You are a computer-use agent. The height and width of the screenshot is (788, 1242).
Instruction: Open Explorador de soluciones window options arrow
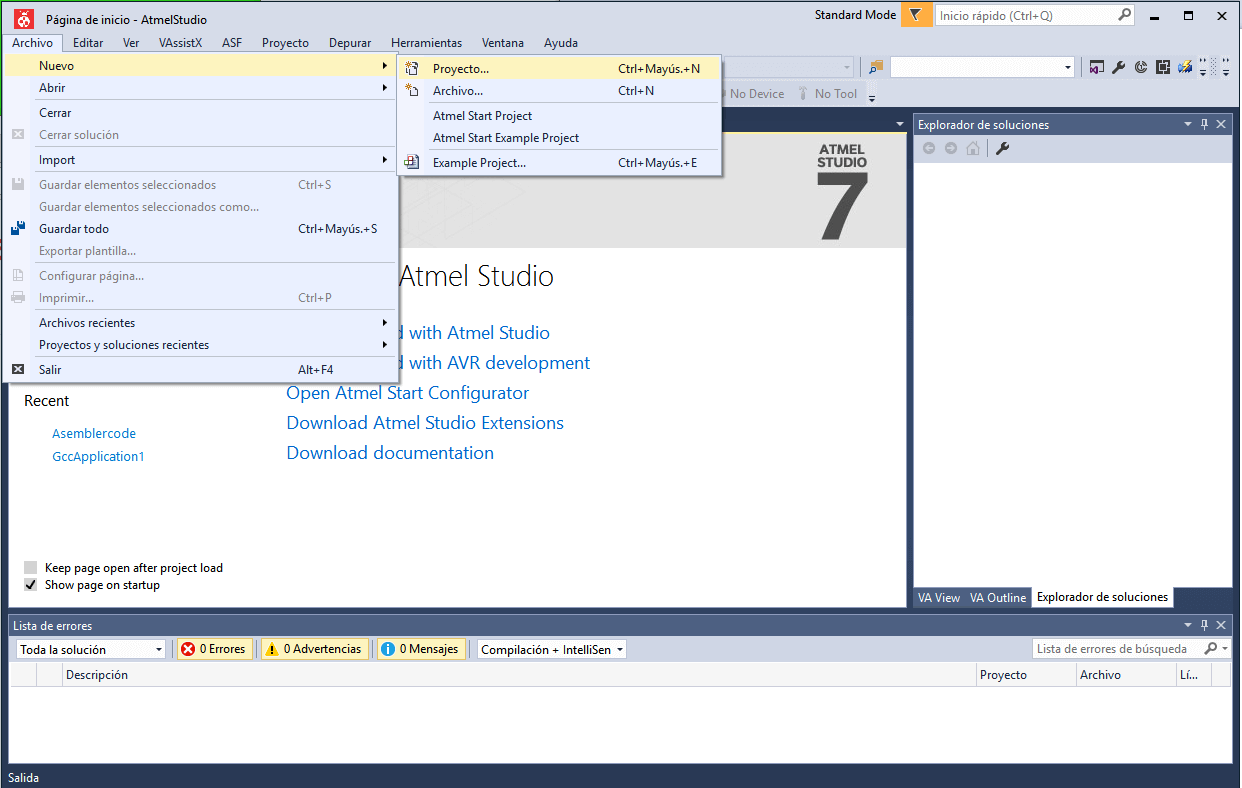click(x=1188, y=124)
